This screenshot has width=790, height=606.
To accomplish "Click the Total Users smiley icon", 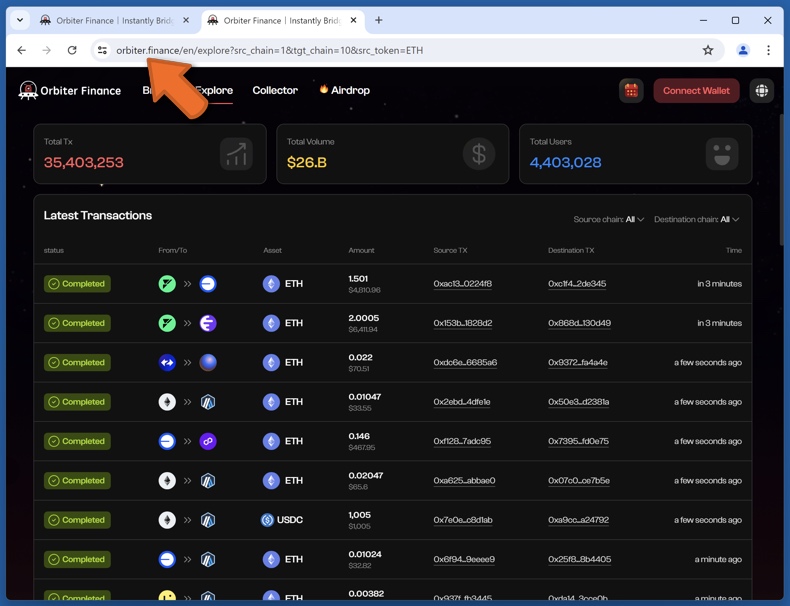I will 721,154.
